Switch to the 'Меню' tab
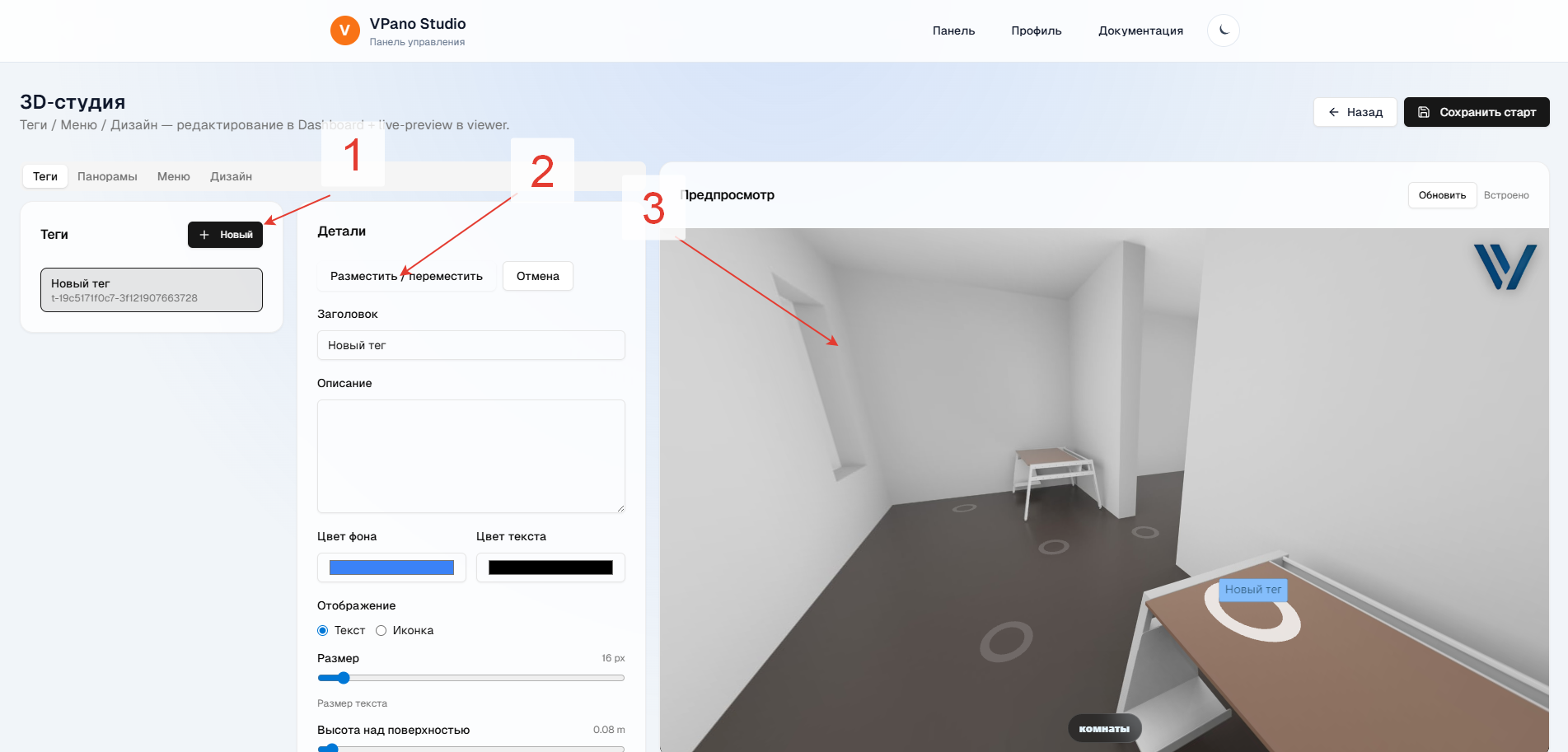 [x=174, y=176]
